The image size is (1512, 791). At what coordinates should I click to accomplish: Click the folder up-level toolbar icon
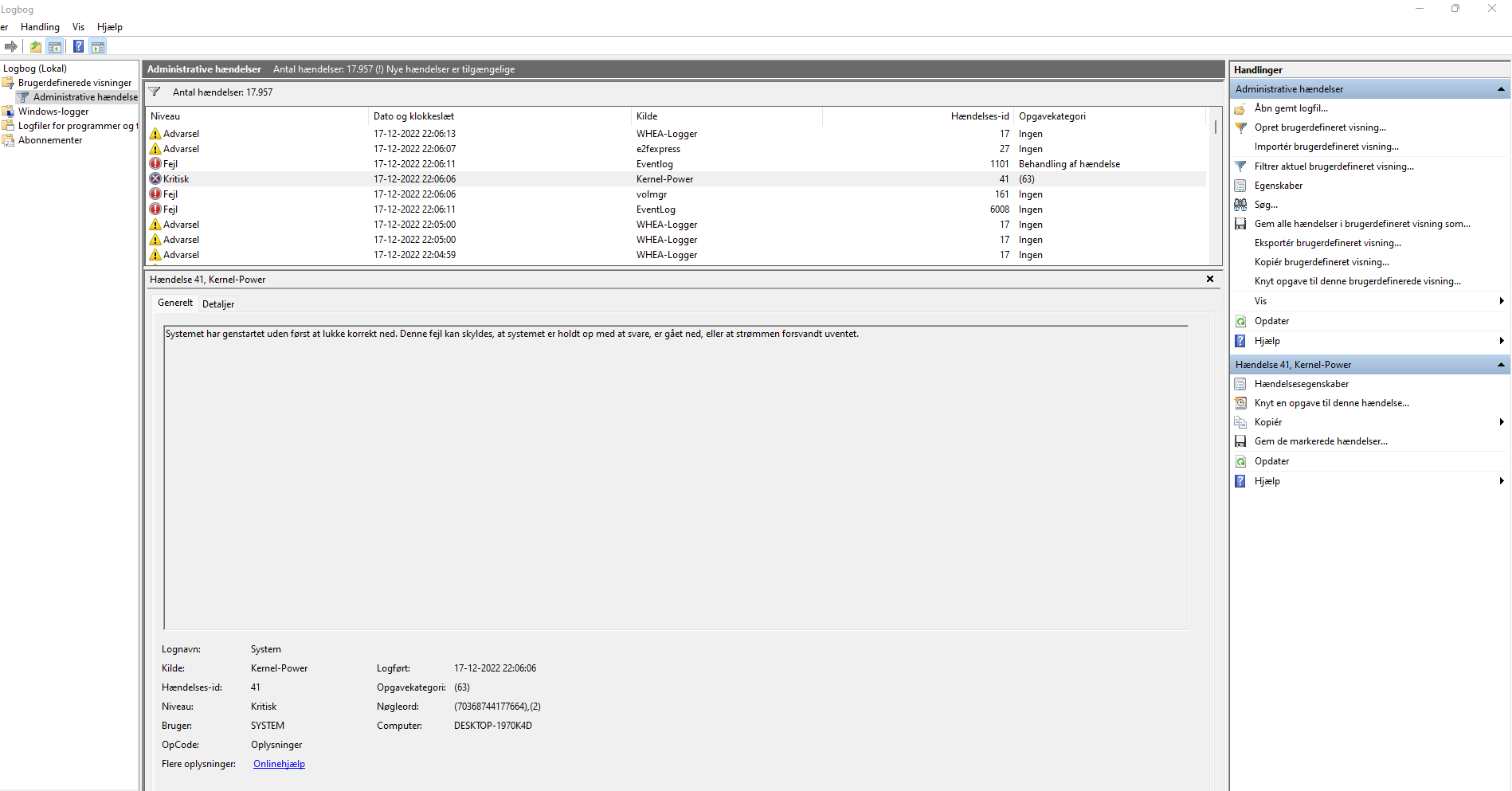36,46
